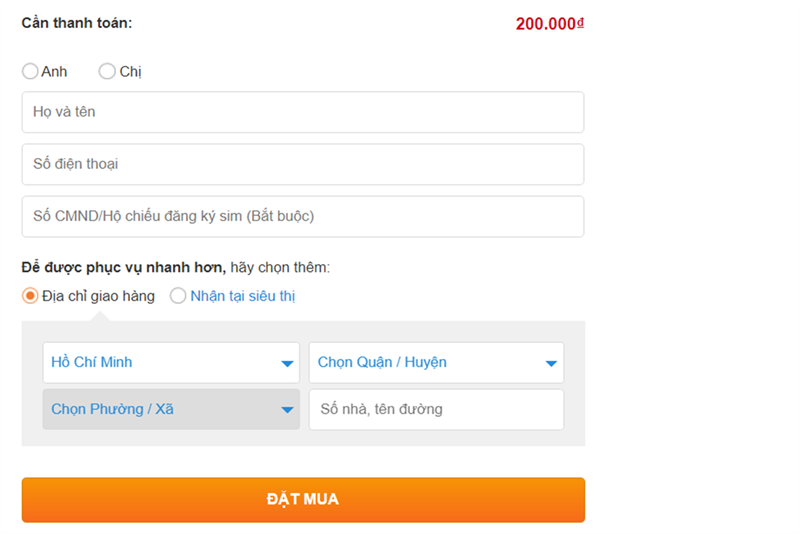
Task: Expand the "Chọn Quận / Huyện" dropdown
Action: pyautogui.click(x=425, y=362)
